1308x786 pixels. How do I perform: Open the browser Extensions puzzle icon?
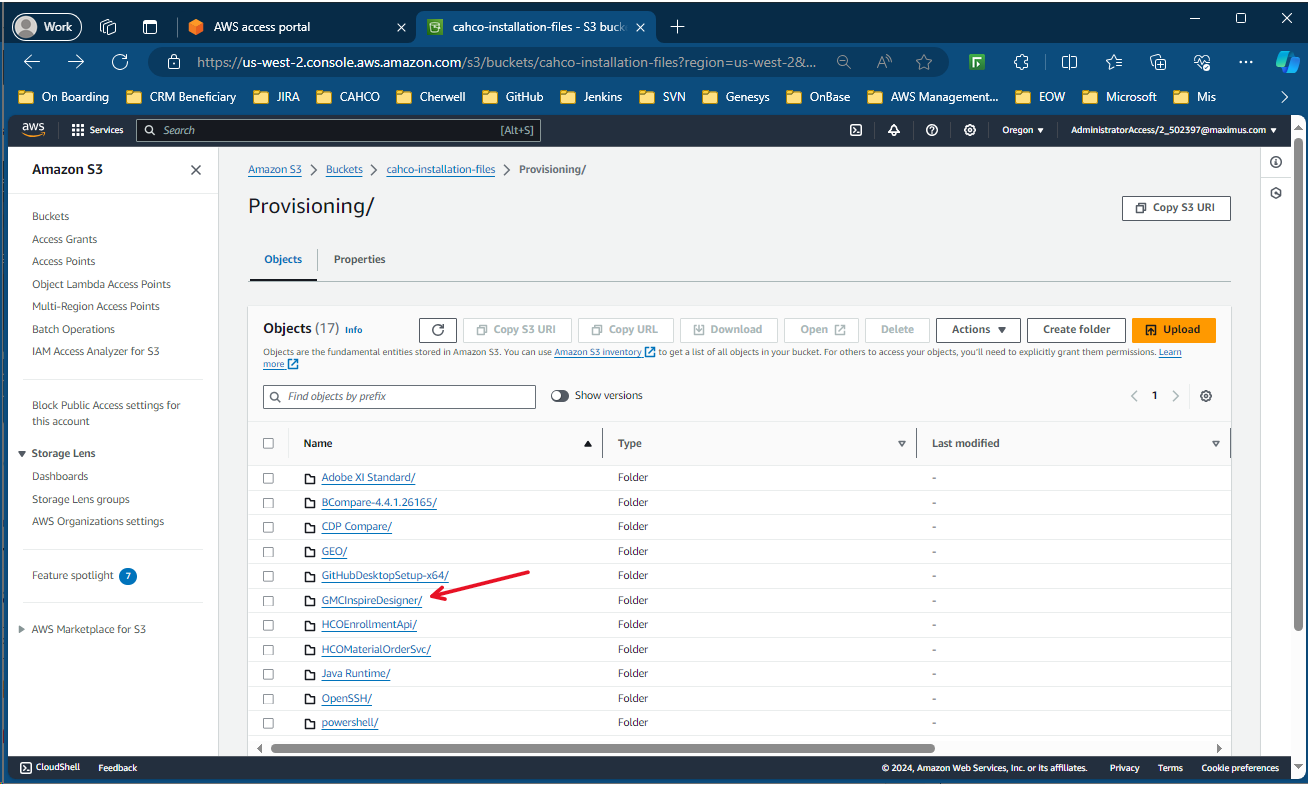(x=1021, y=62)
